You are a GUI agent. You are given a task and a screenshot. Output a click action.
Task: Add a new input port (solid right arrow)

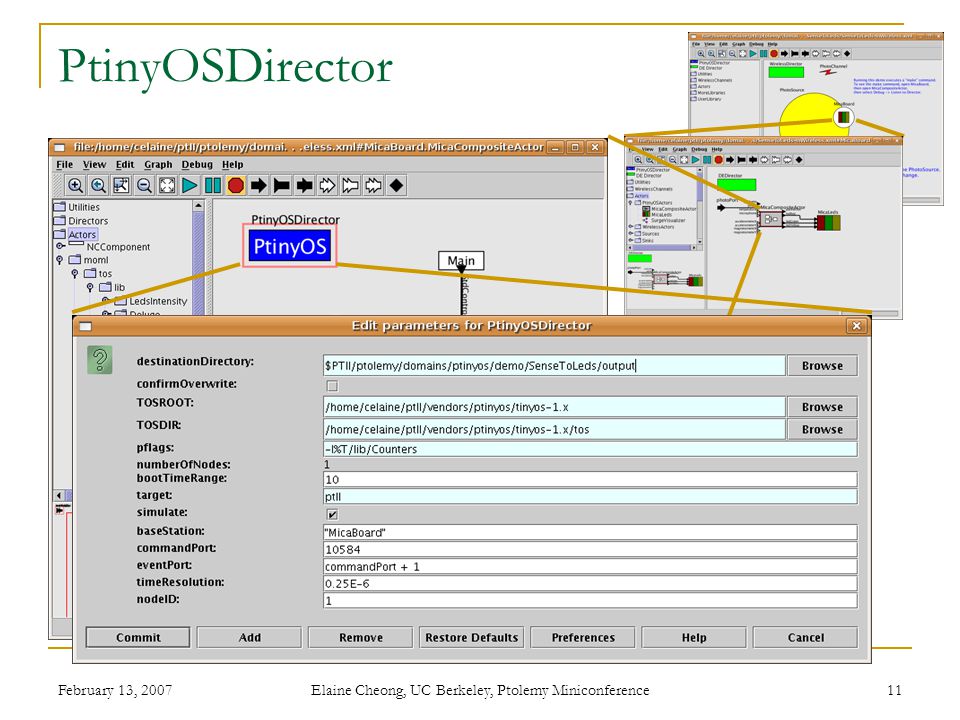tap(259, 186)
